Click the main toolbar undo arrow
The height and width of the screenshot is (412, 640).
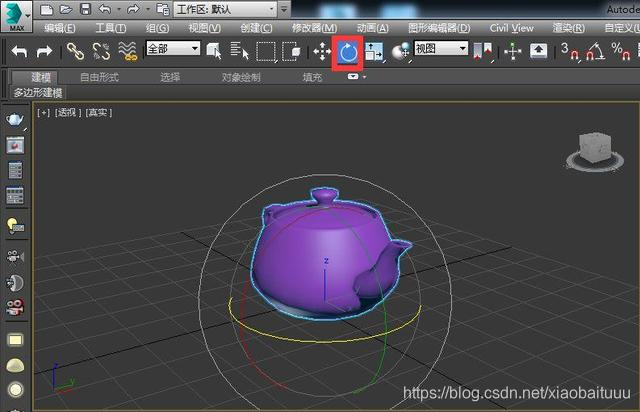click(x=19, y=51)
